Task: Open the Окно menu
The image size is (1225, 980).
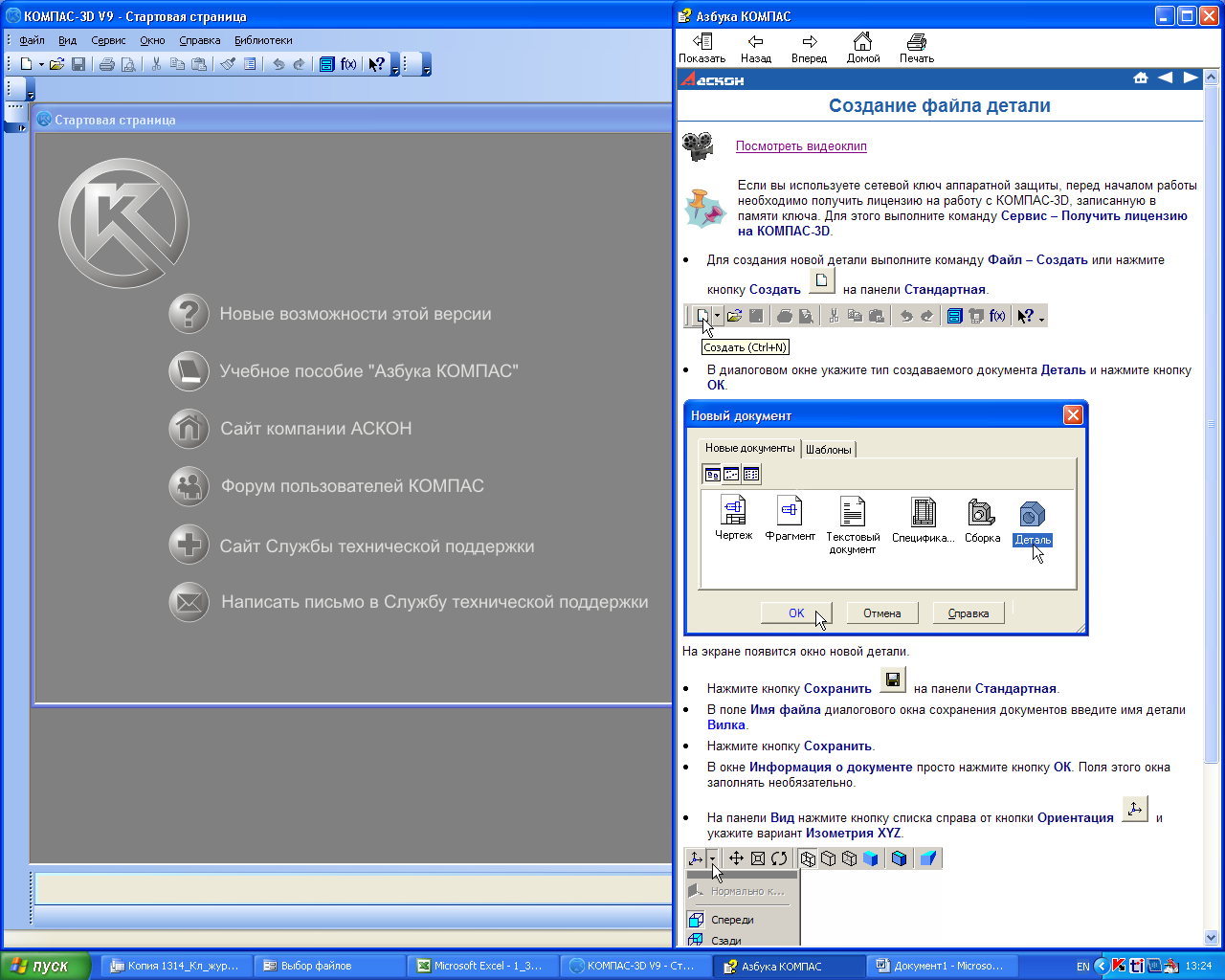Action: point(152,40)
